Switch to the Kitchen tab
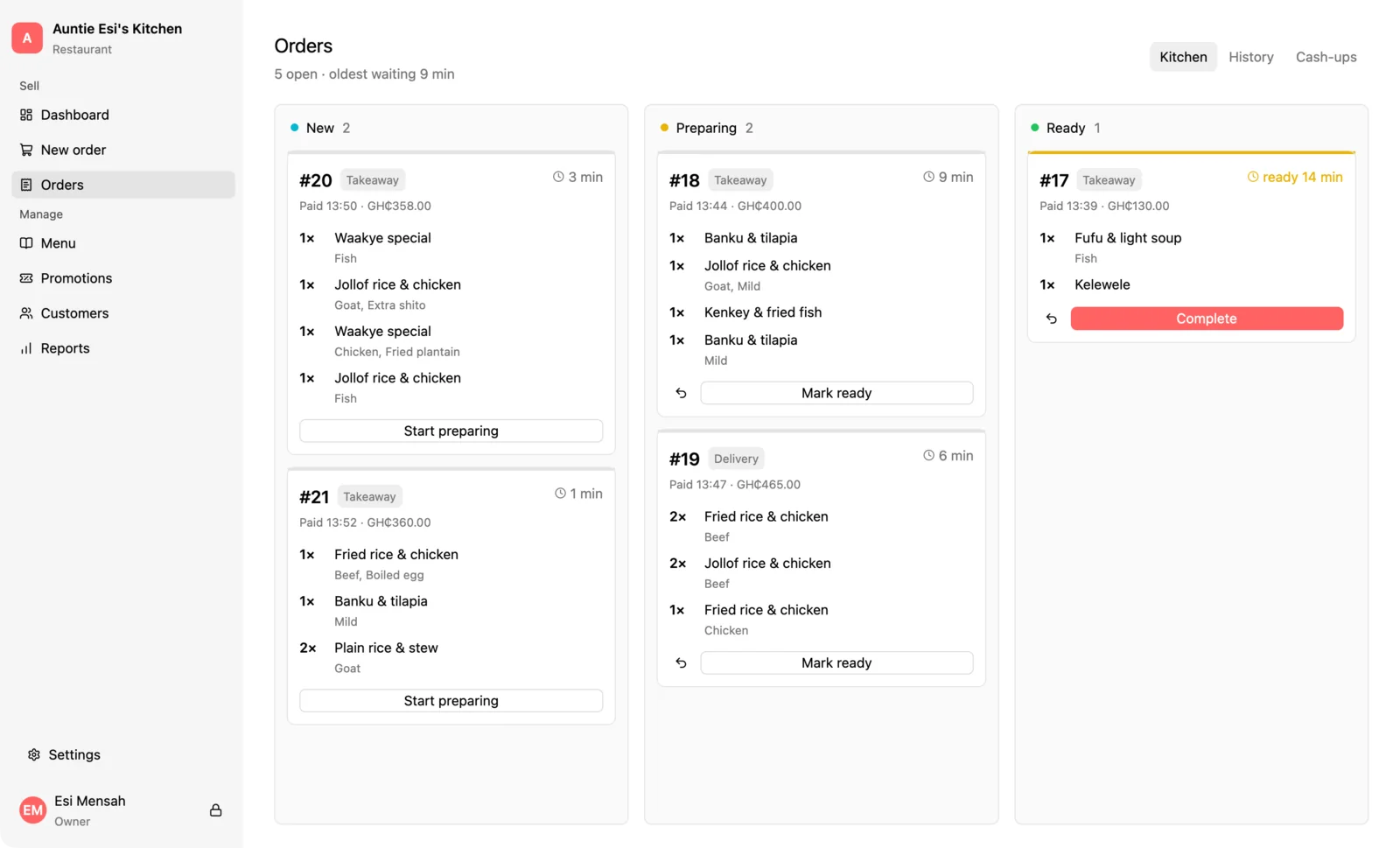Image resolution: width=1400 pixels, height=848 pixels. coord(1183,57)
